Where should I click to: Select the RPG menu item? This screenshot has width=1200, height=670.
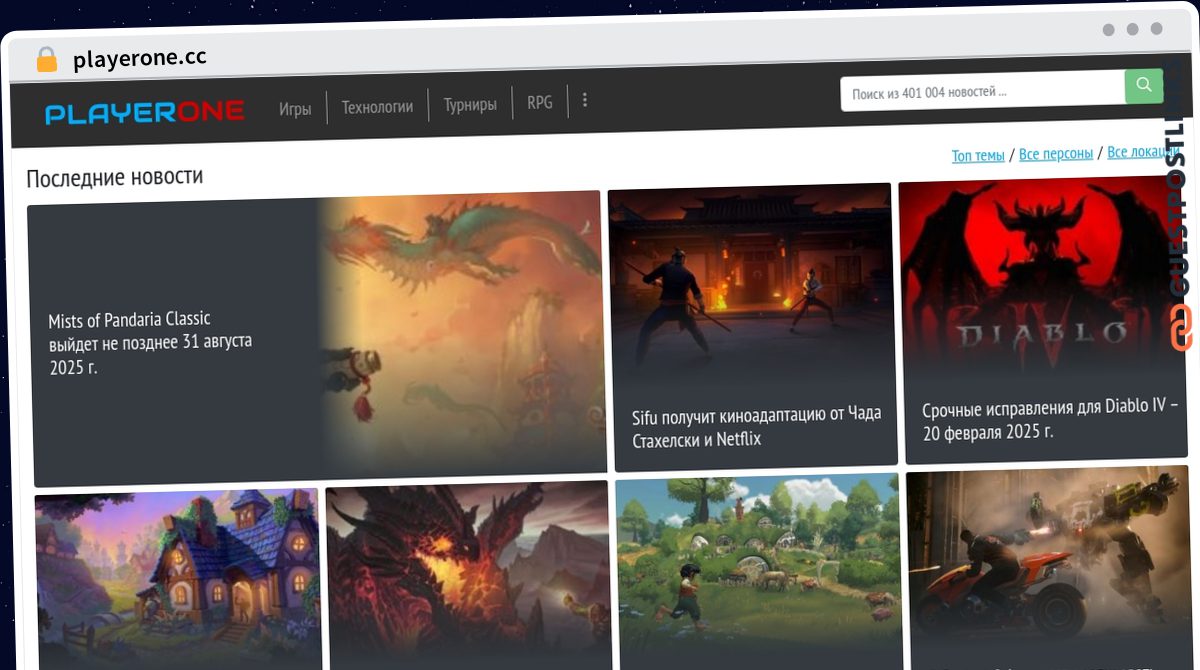click(540, 102)
